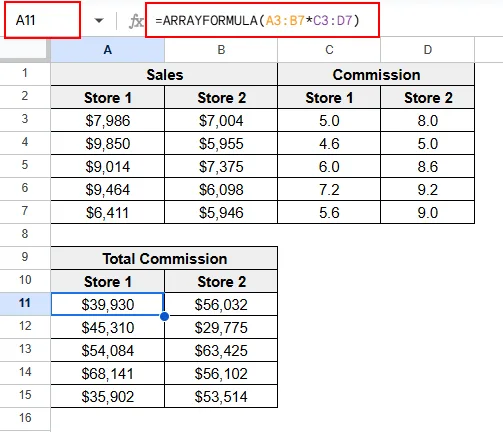Select total cell $56,102

pyautogui.click(x=221, y=373)
